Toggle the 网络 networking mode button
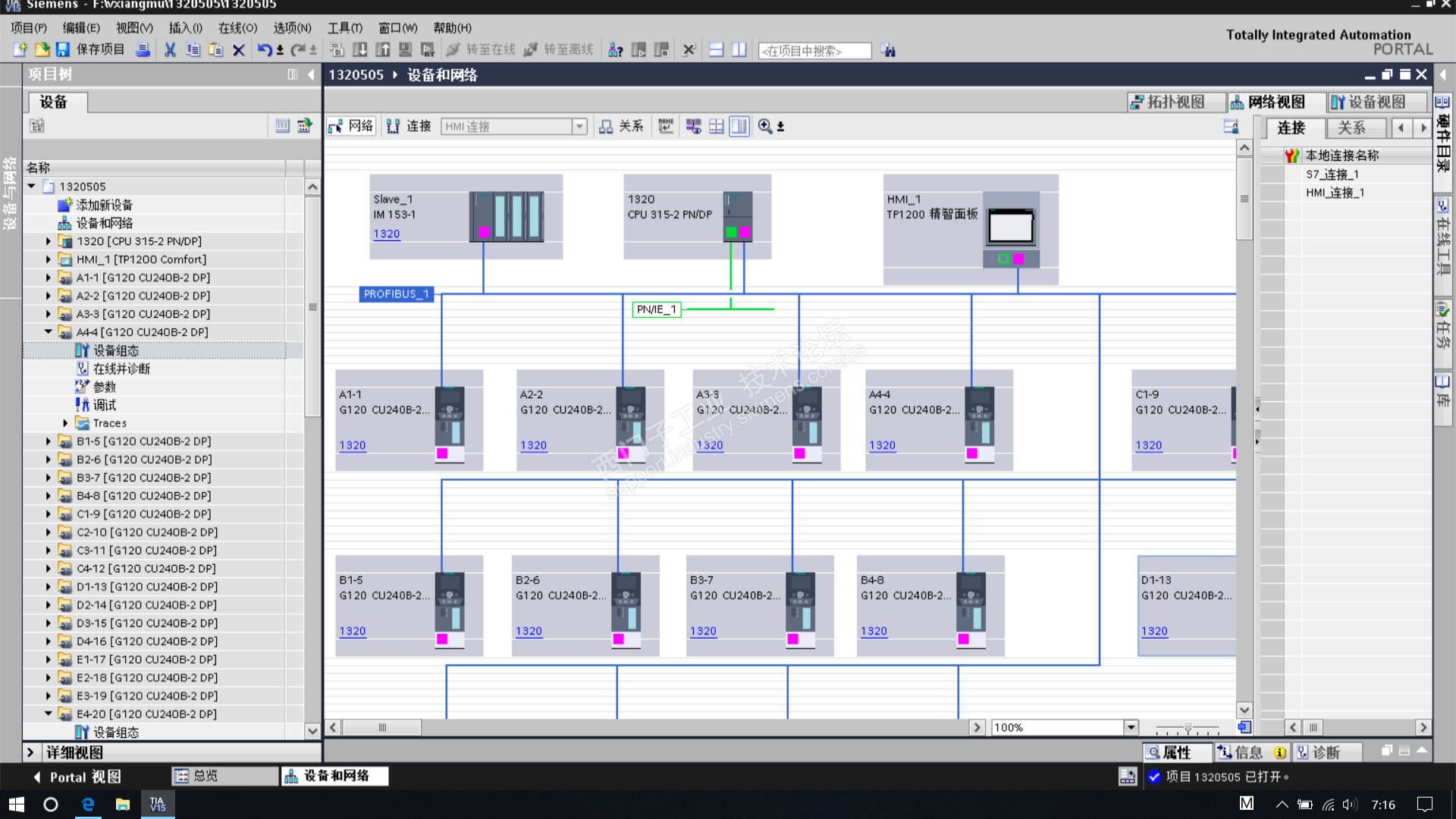 tap(351, 127)
